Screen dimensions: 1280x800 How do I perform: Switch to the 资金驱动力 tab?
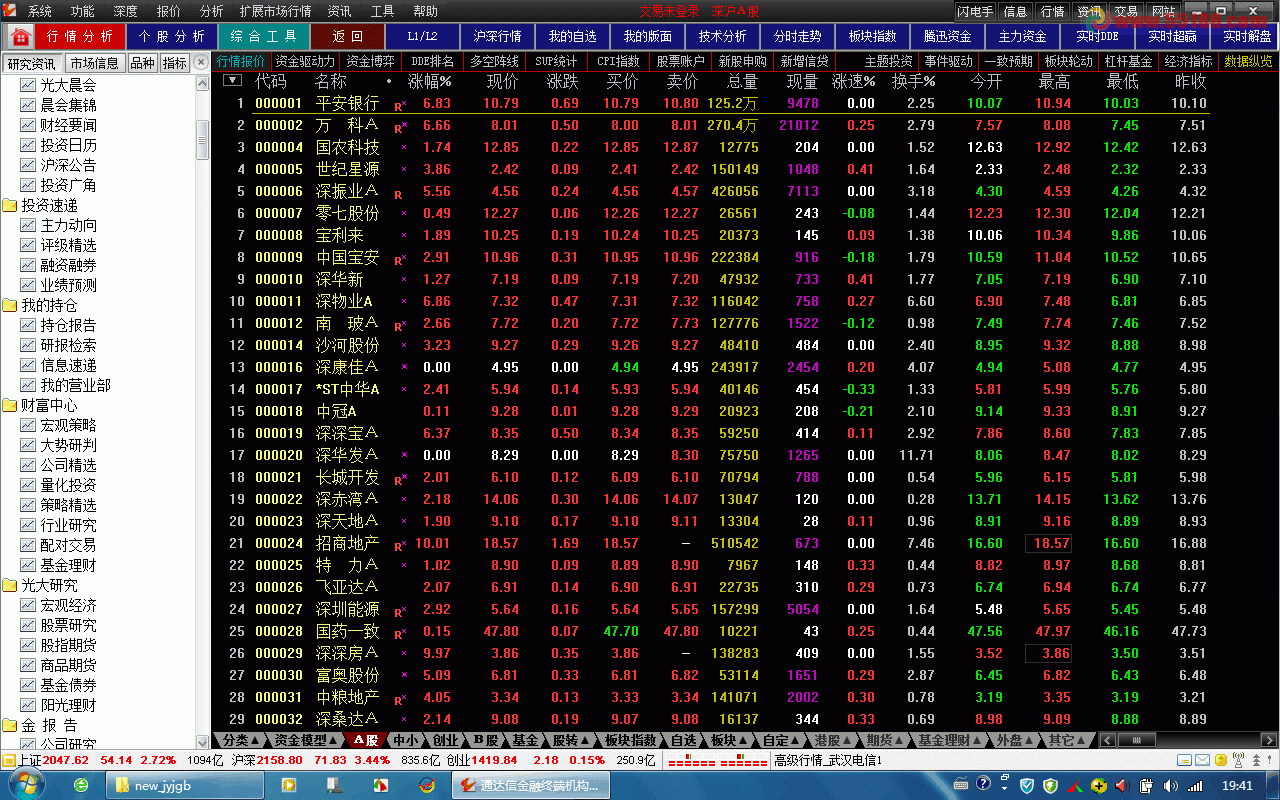pyautogui.click(x=305, y=61)
